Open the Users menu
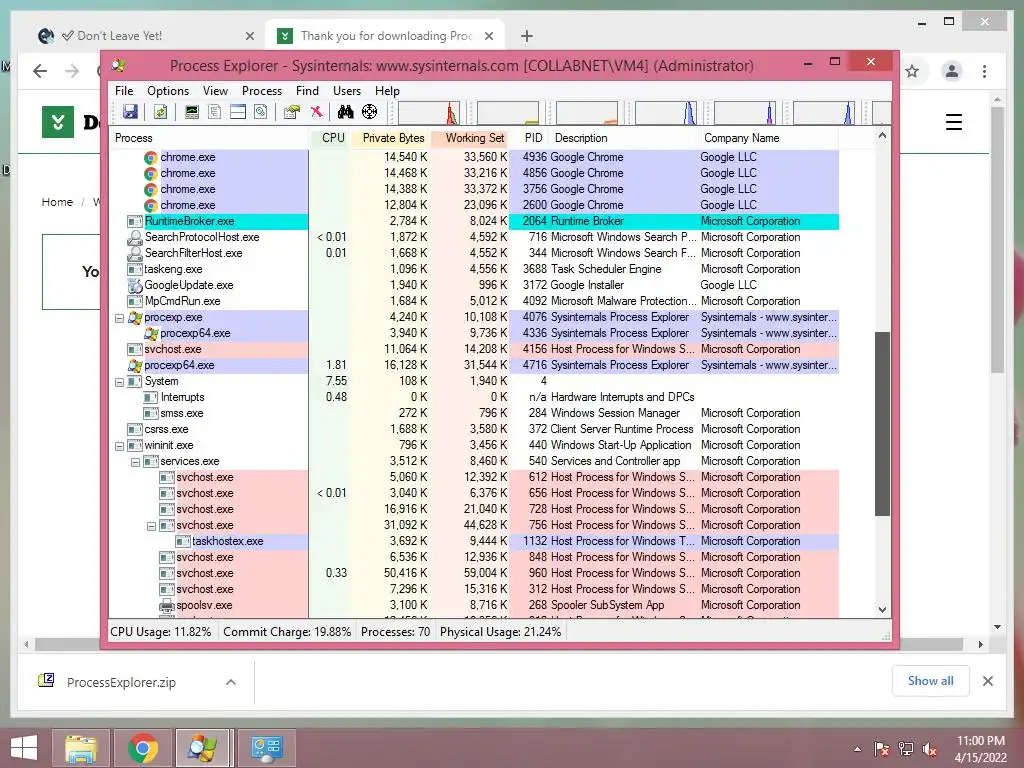Image resolution: width=1024 pixels, height=768 pixels. click(x=347, y=91)
